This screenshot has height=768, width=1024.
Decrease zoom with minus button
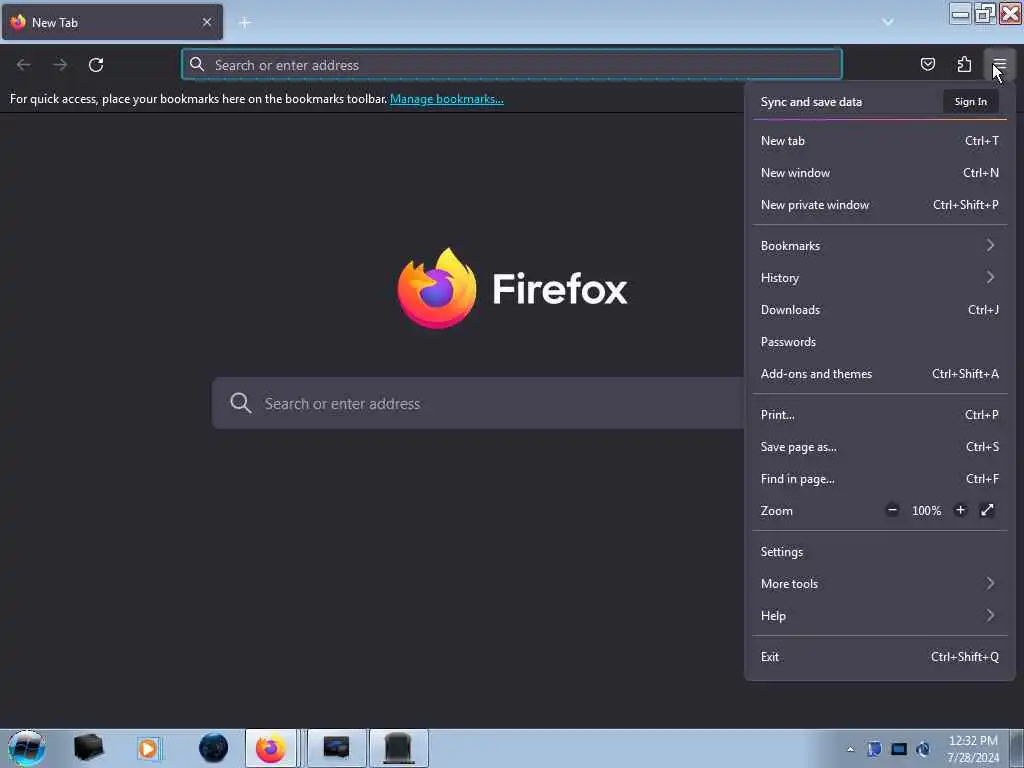(x=892, y=510)
